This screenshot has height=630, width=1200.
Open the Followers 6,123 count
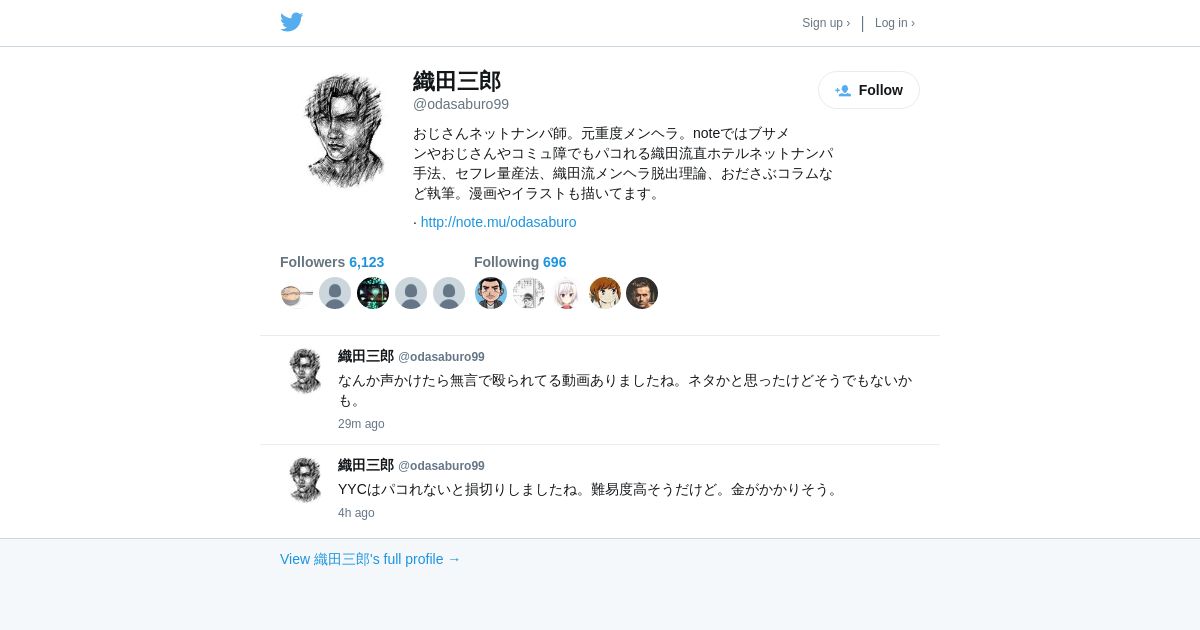click(332, 262)
